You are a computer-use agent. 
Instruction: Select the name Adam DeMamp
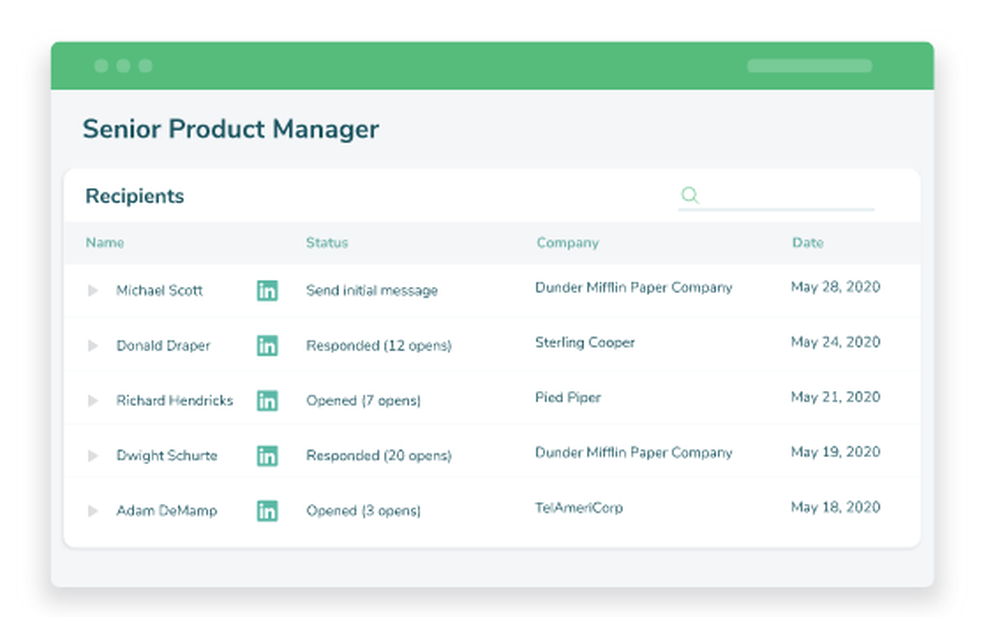pyautogui.click(x=167, y=510)
